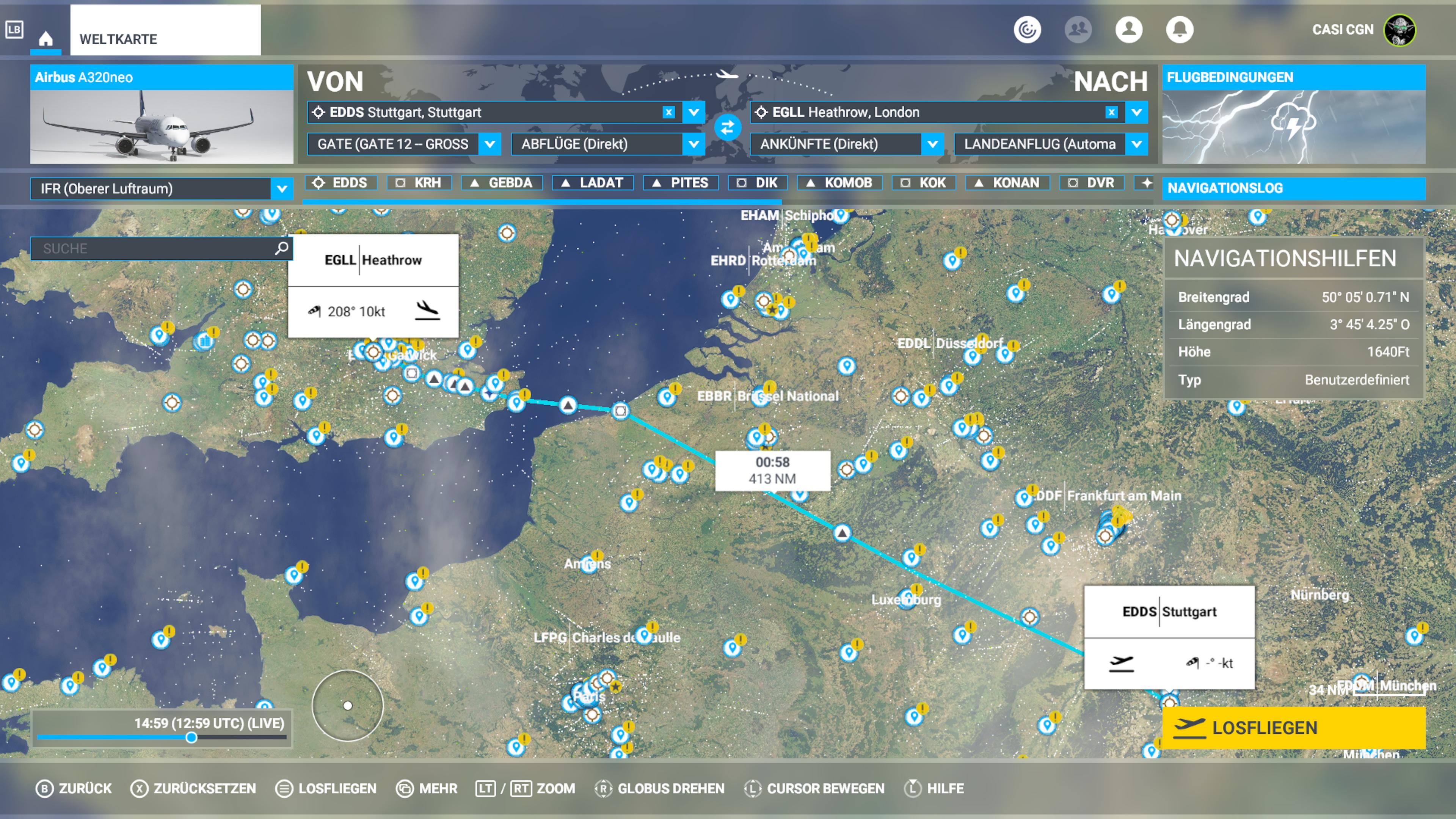This screenshot has height=819, width=1456.
Task: Clear EDDS Stuttgart departure field
Action: pyautogui.click(x=668, y=112)
